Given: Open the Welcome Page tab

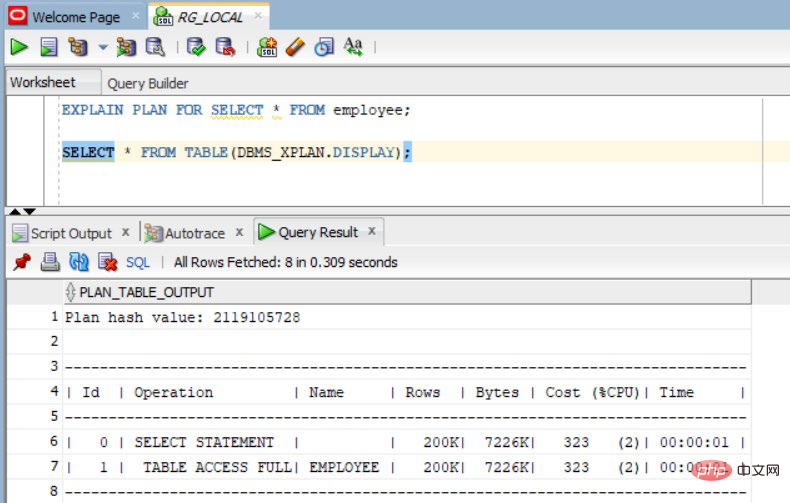Looking at the screenshot, I should (x=75, y=17).
